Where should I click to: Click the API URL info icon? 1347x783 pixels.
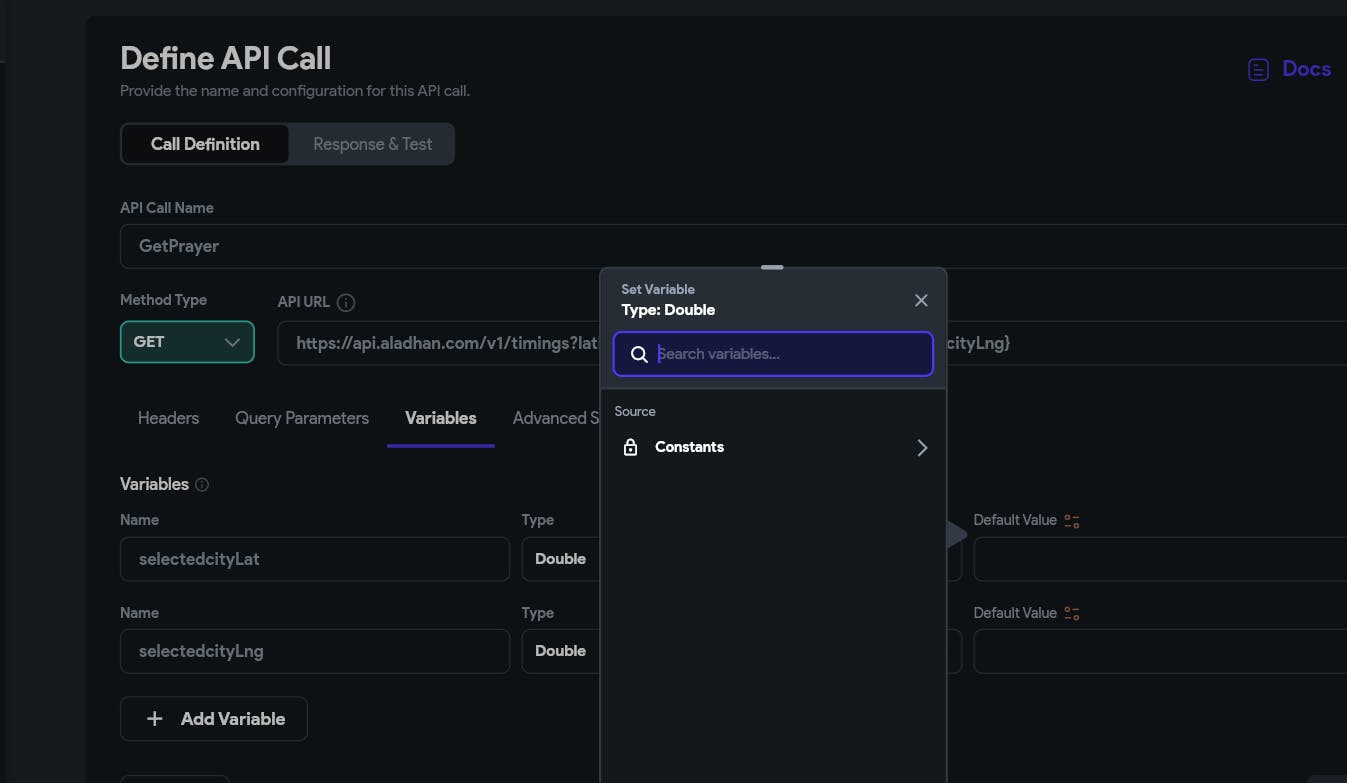click(x=346, y=302)
